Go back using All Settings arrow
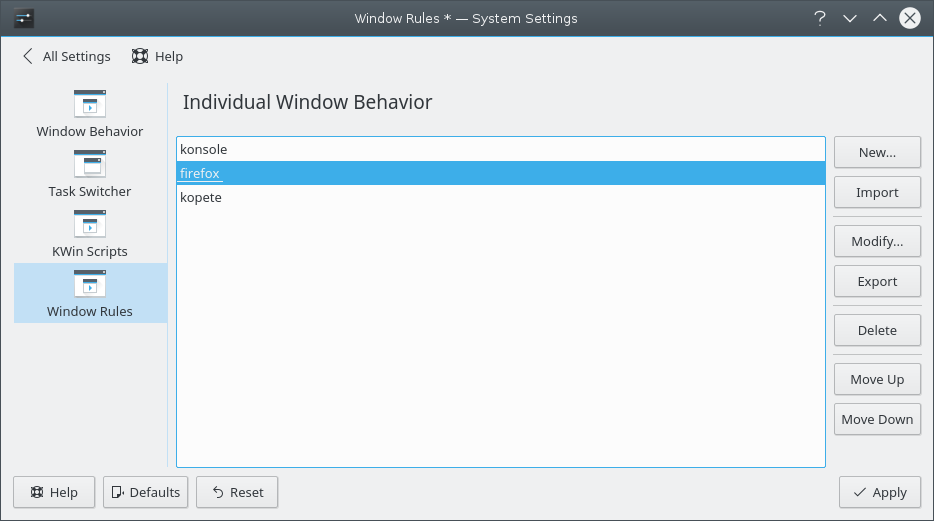 (x=28, y=57)
